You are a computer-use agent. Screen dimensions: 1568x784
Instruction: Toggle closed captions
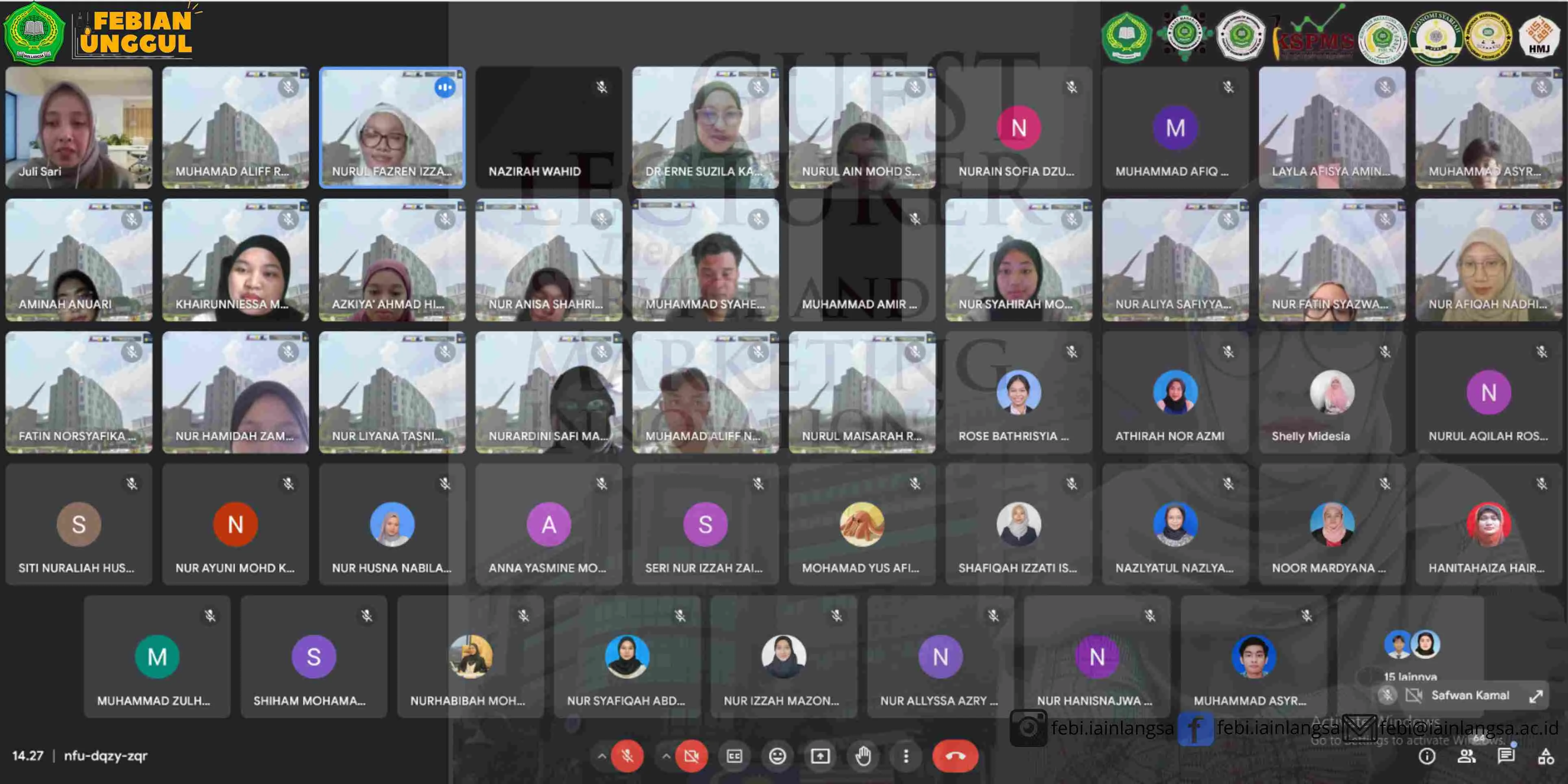click(x=734, y=756)
